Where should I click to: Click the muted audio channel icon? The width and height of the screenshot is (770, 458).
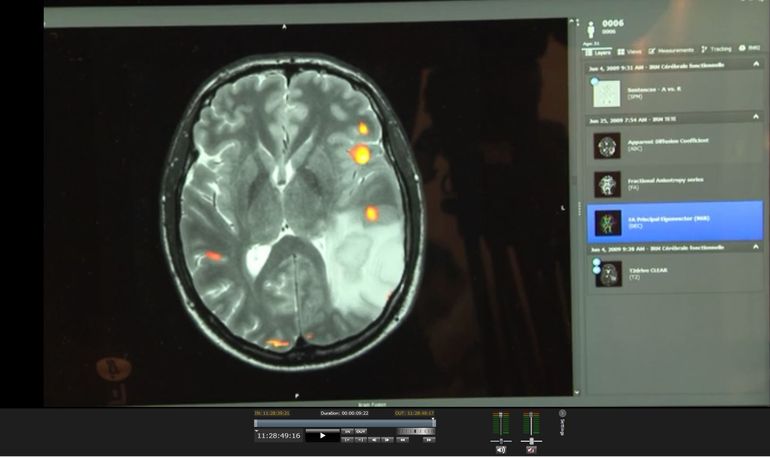532,449
